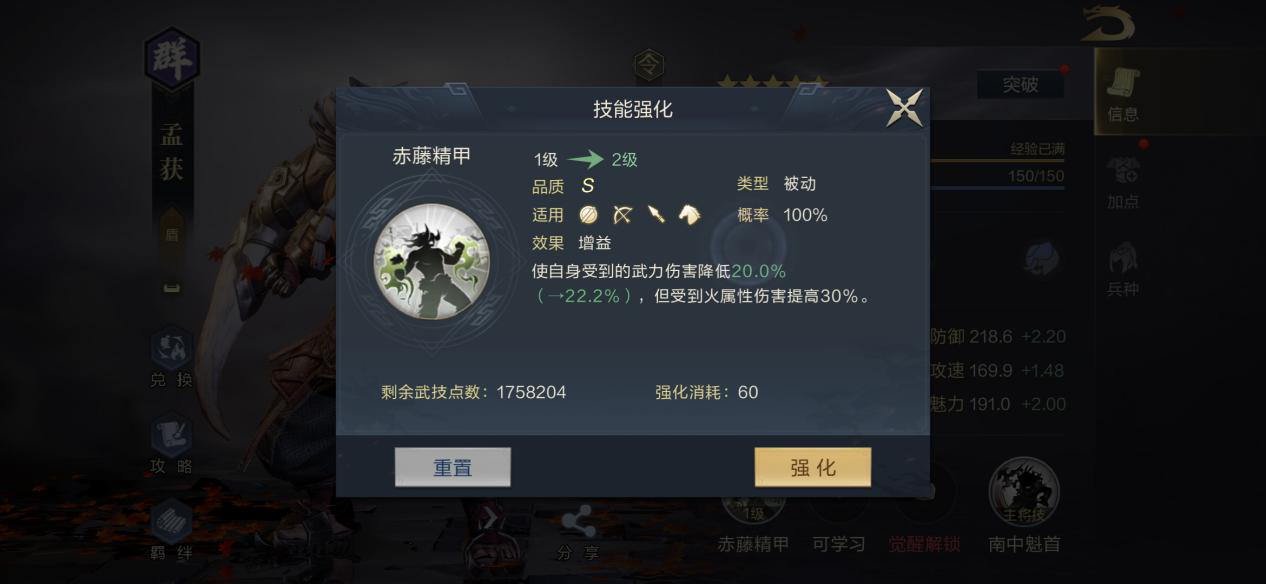The width and height of the screenshot is (1266, 584).
Task: Tap the 群 faction badge
Action: 171,60
